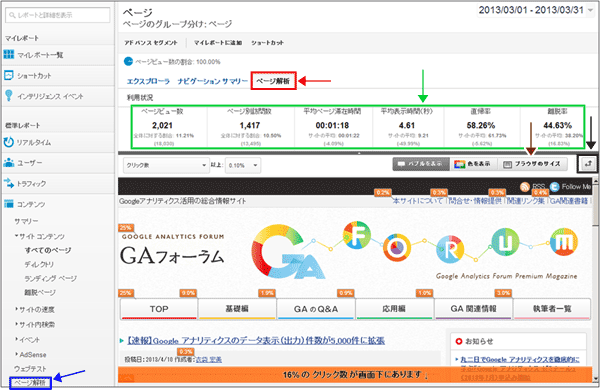Viewport: 600px width, 390px height.
Task: Collapse the サイト コンテンツ tree section
Action: pos(17,236)
